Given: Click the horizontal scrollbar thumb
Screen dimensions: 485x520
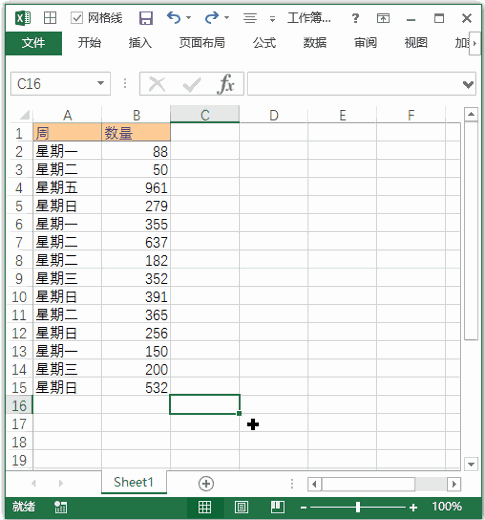Looking at the screenshot, I should 368,484.
